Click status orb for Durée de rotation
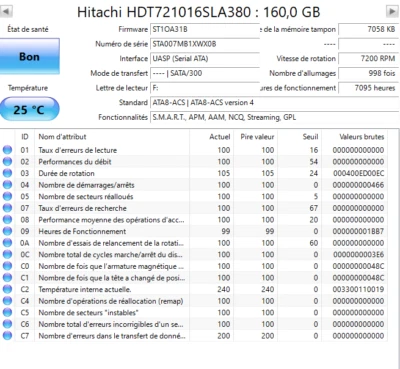This screenshot has width=400, height=369. pos(7,173)
